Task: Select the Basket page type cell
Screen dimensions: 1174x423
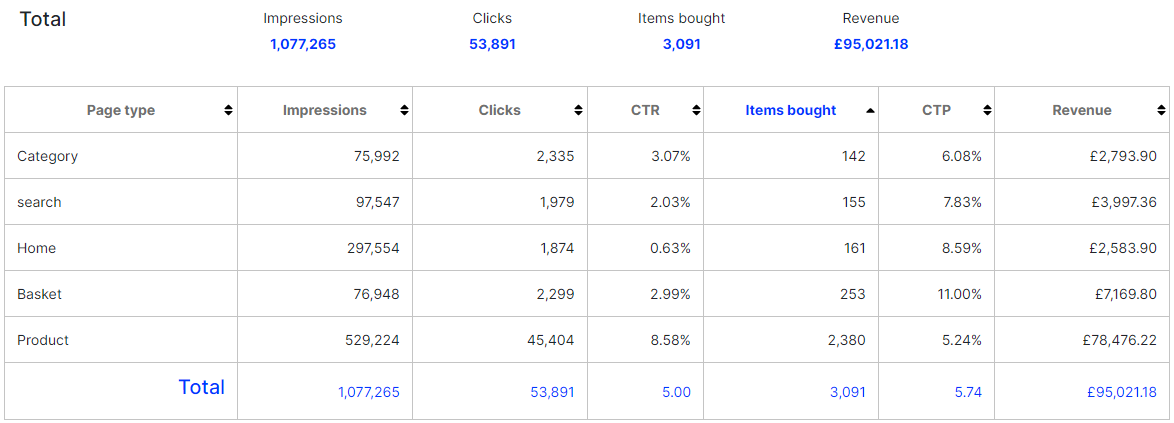Action: click(39, 294)
